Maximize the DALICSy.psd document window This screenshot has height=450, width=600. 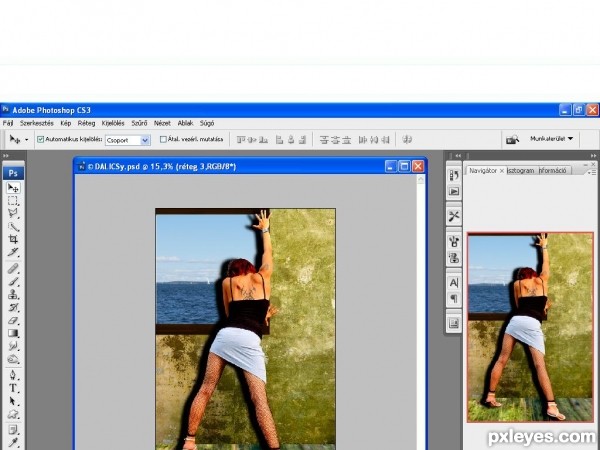pyautogui.click(x=404, y=166)
